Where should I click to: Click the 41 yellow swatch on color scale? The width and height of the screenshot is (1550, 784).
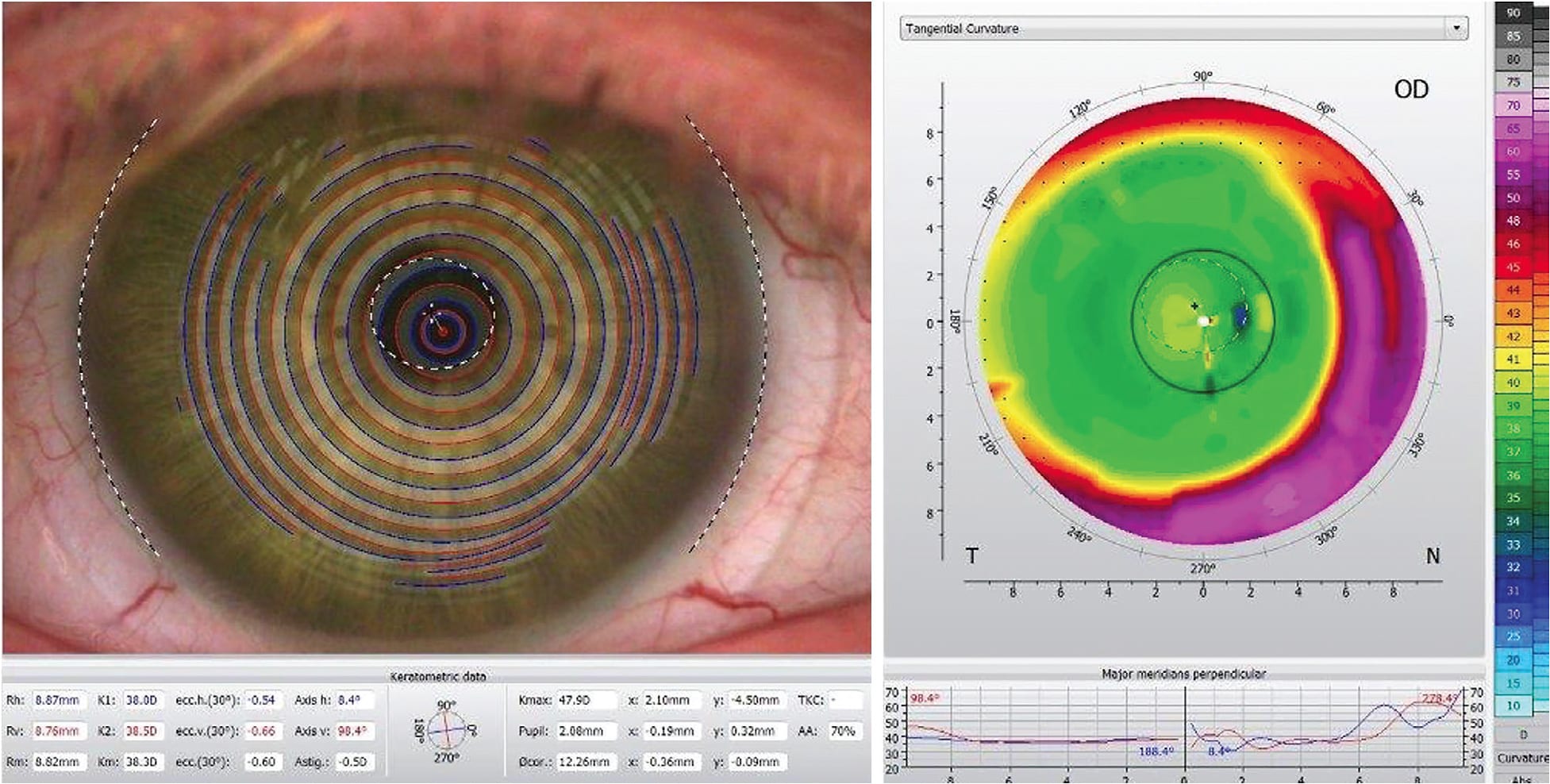click(x=1513, y=359)
